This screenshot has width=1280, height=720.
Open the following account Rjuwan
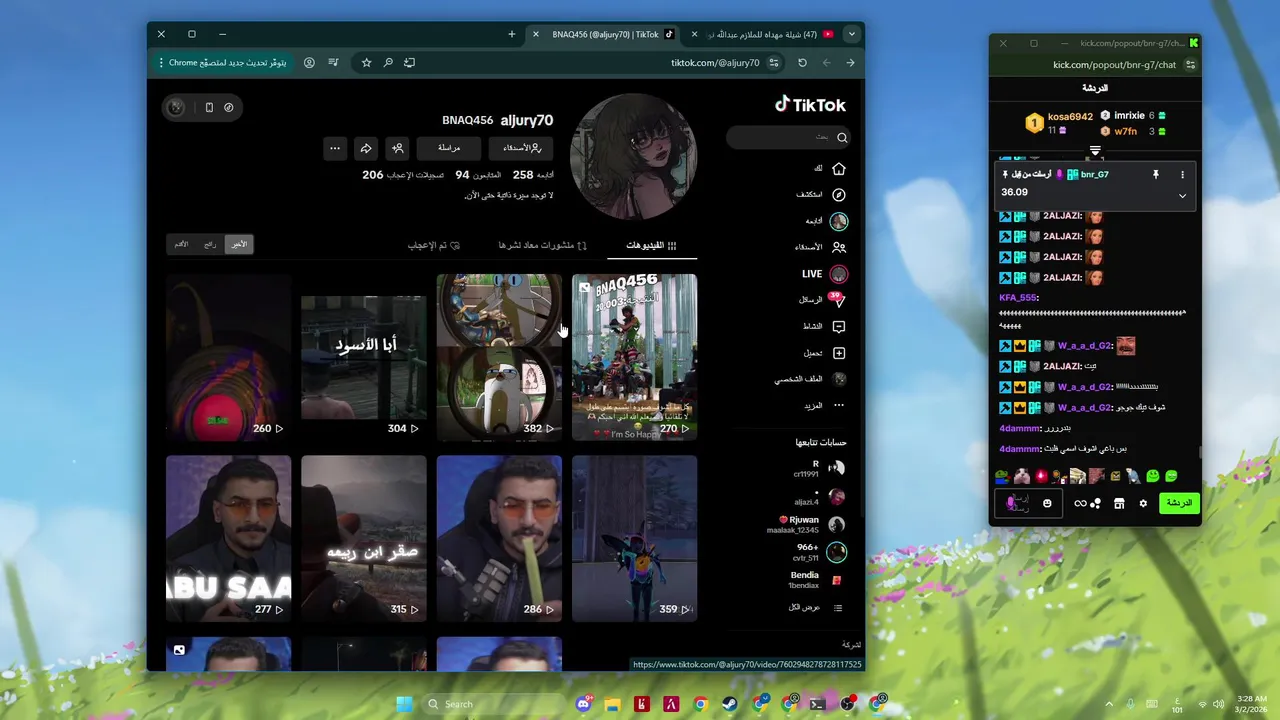tap(808, 524)
